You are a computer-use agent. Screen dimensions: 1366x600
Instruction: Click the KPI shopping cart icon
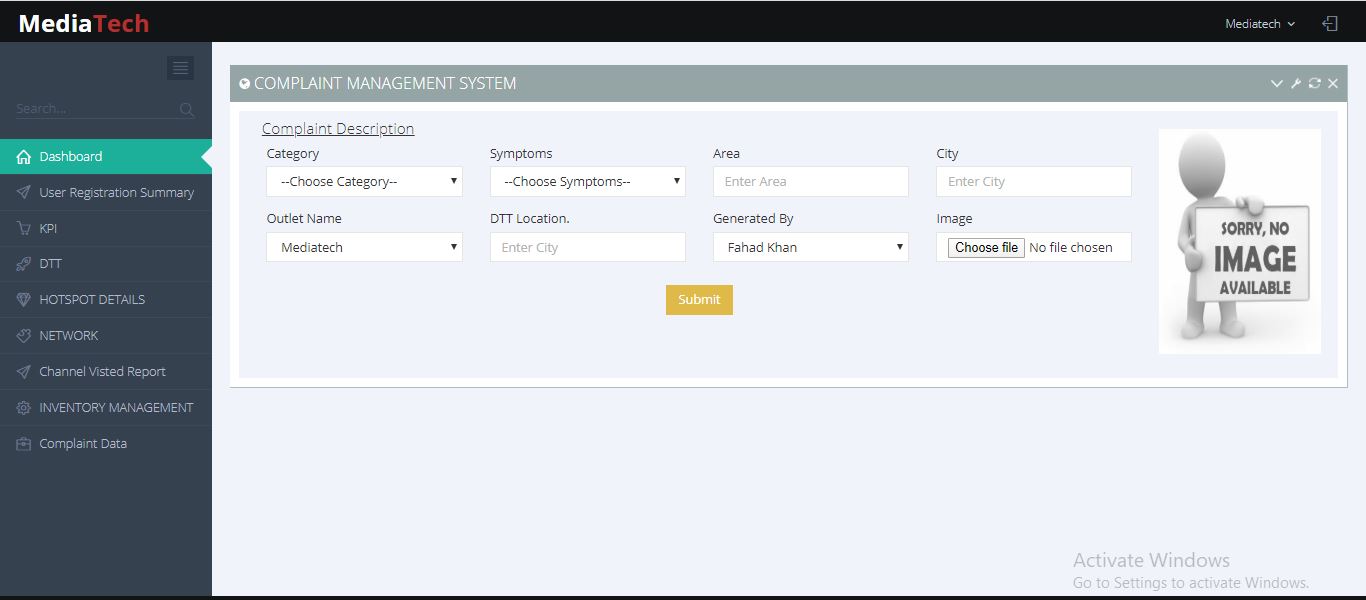(x=24, y=228)
